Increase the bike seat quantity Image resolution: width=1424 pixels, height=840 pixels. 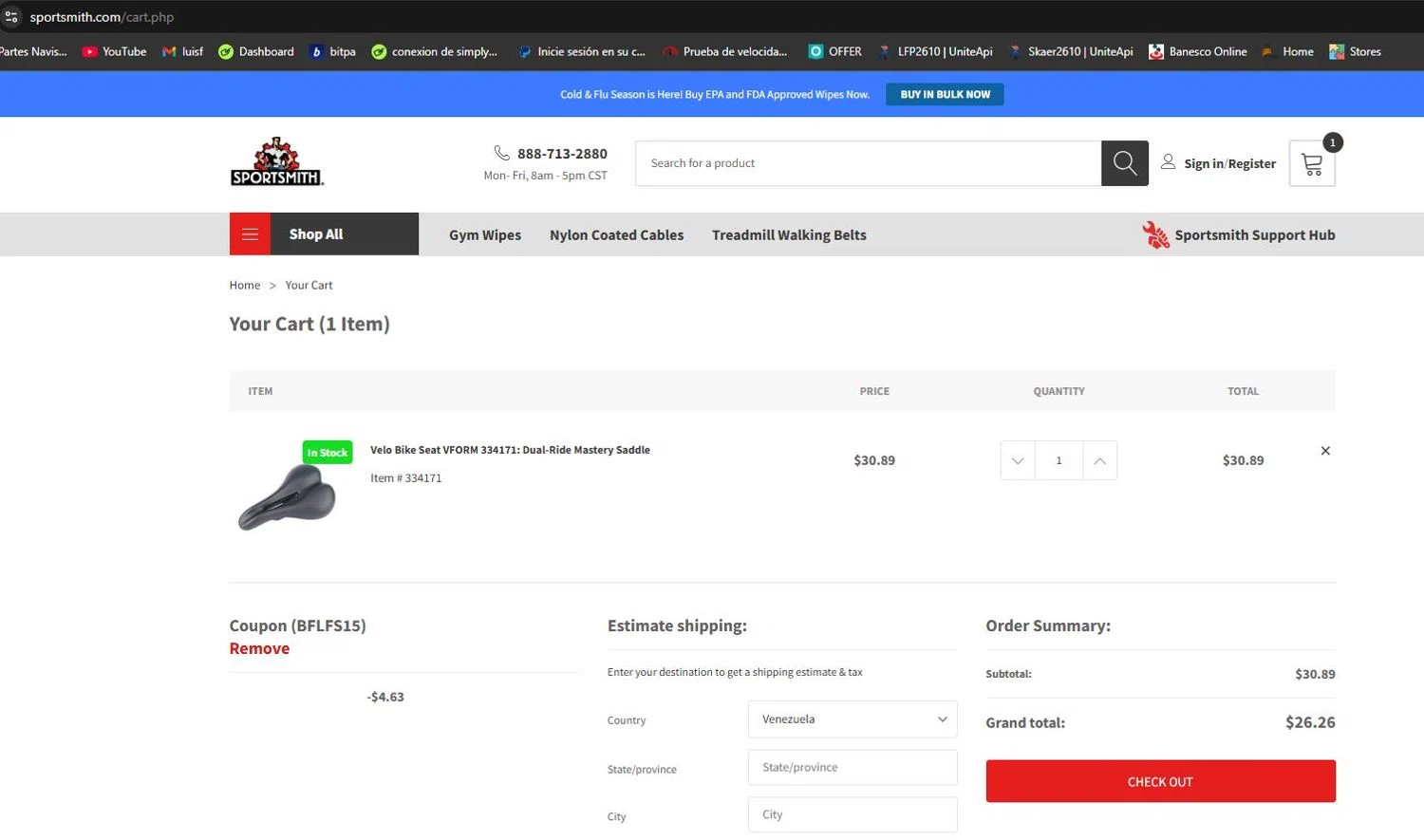coord(1099,460)
